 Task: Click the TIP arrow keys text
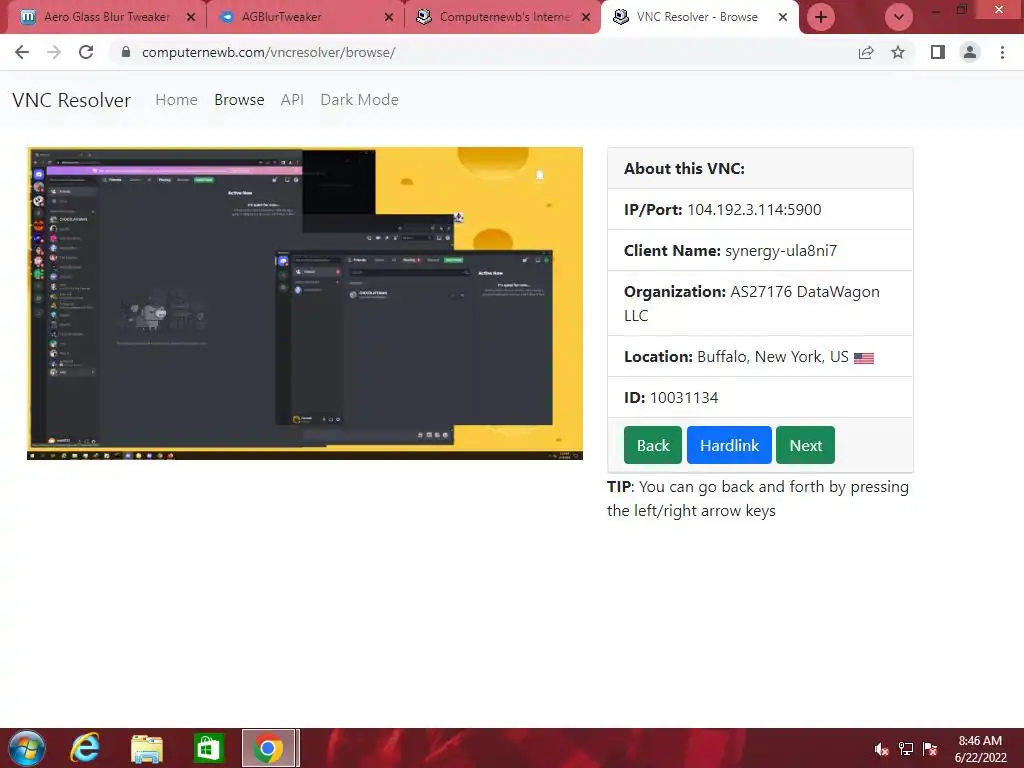tap(758, 499)
